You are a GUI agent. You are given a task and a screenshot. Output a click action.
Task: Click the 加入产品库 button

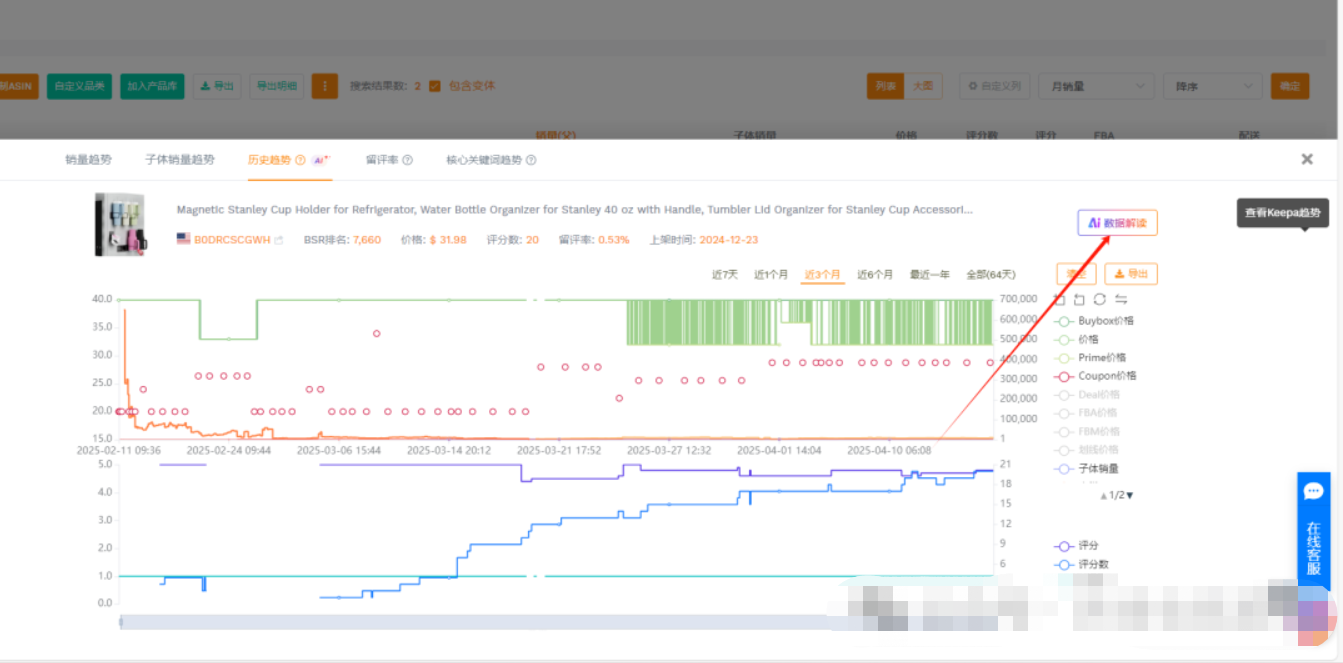[152, 86]
